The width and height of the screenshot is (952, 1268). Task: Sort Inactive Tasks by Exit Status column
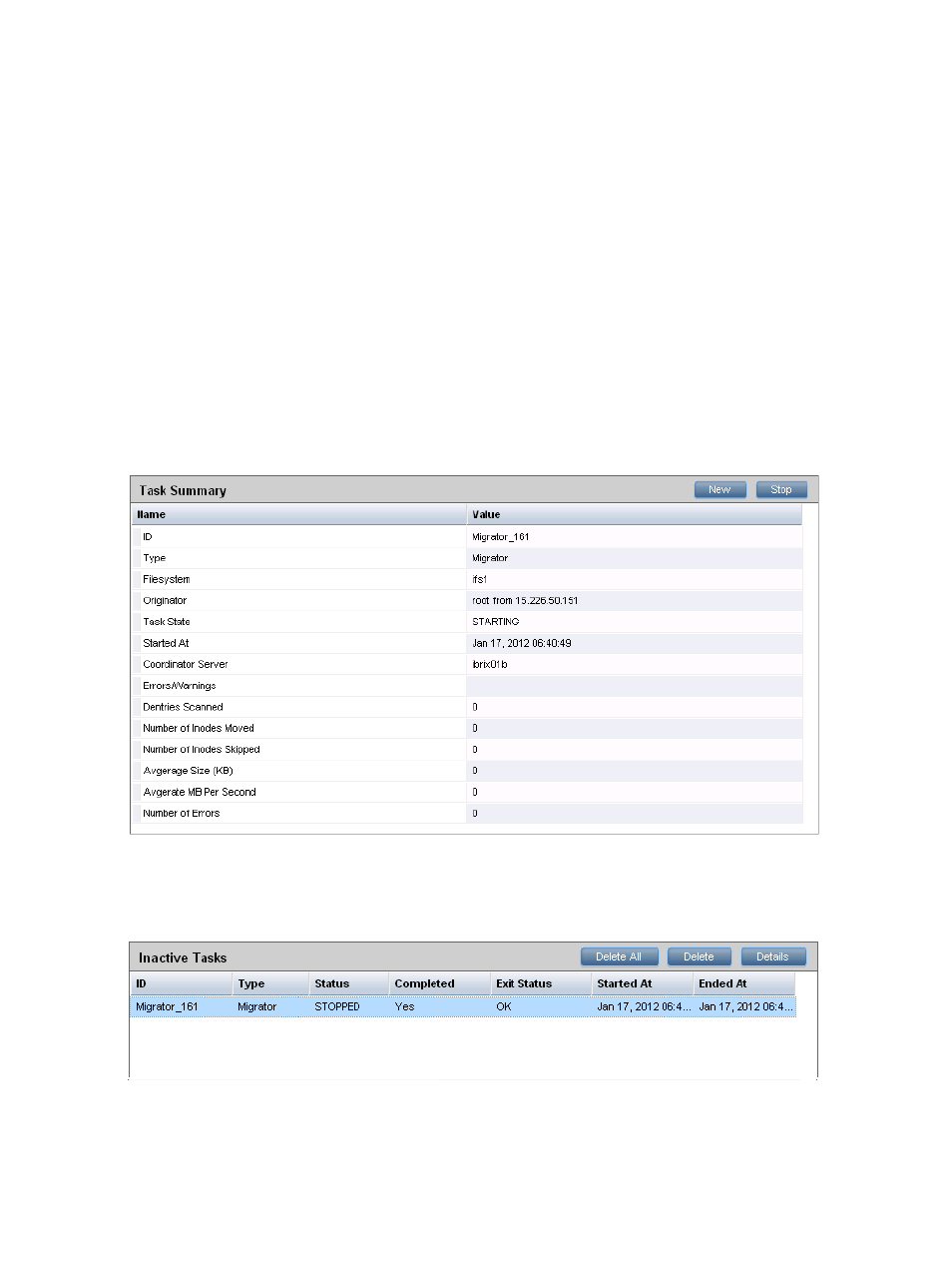[x=541, y=983]
